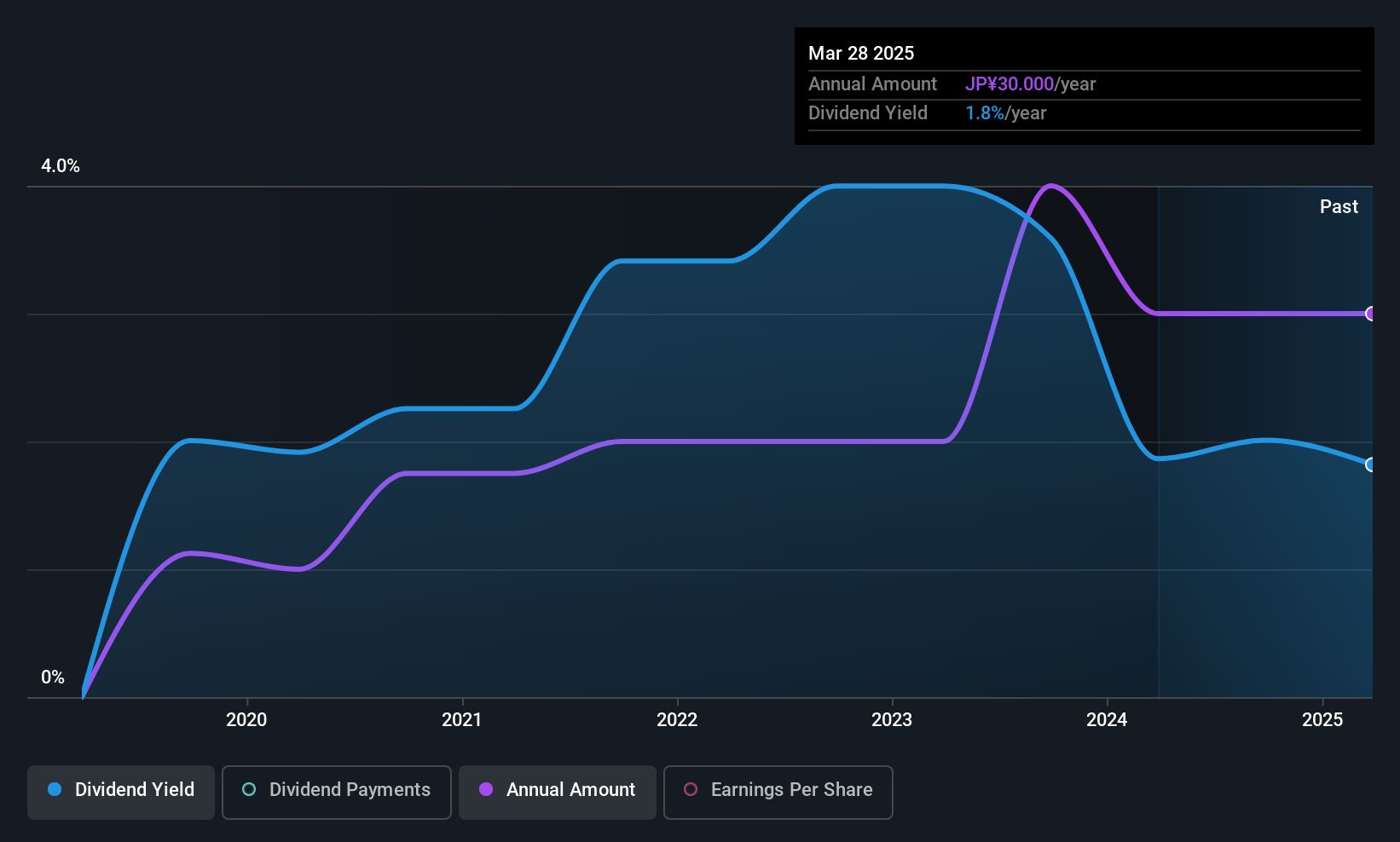The image size is (1400, 842).
Task: Click the 2021 x-axis label
Action: pos(462,719)
